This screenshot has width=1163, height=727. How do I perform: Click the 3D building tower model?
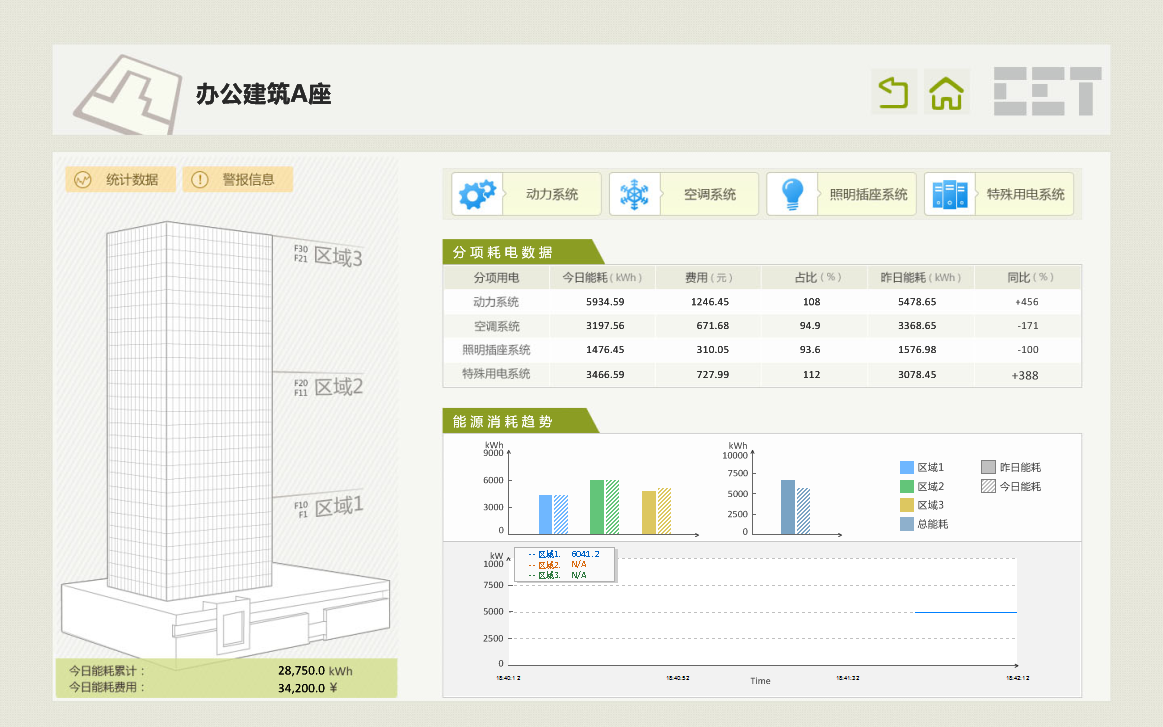coord(189,410)
